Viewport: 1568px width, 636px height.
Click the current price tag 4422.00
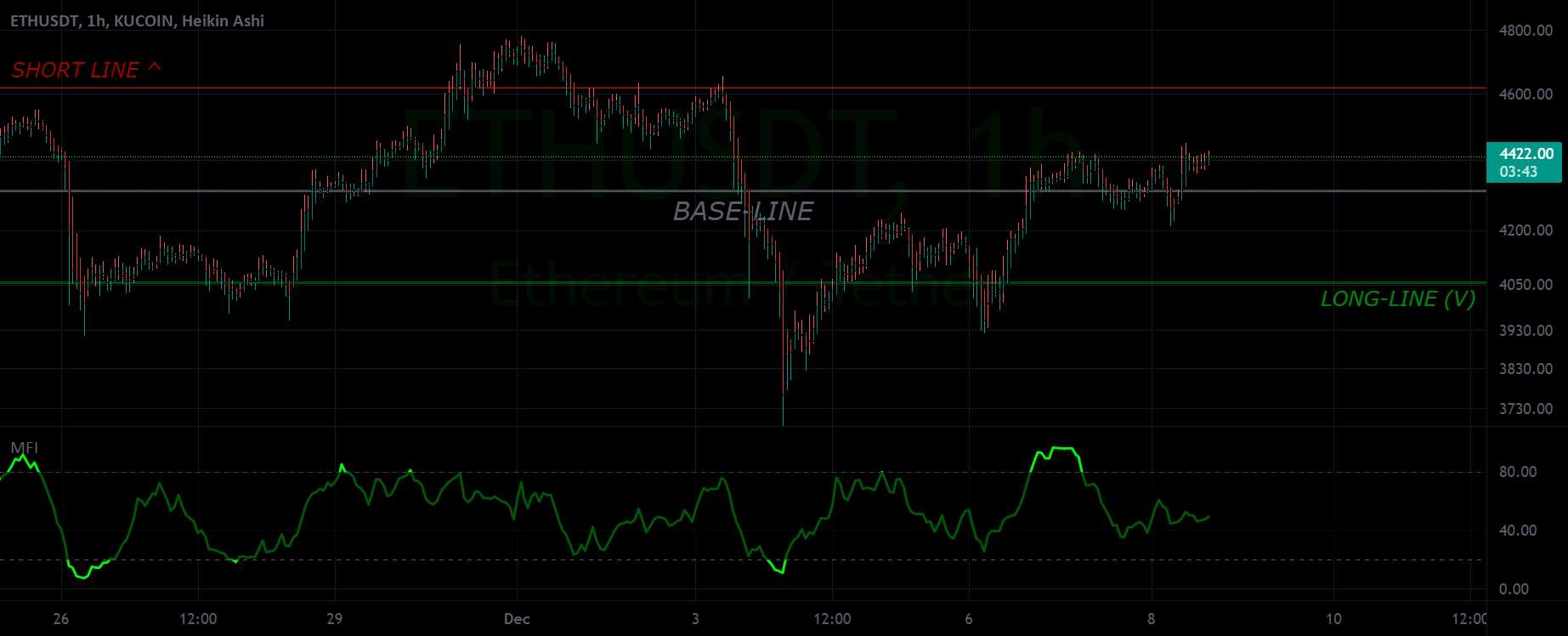tap(1526, 154)
